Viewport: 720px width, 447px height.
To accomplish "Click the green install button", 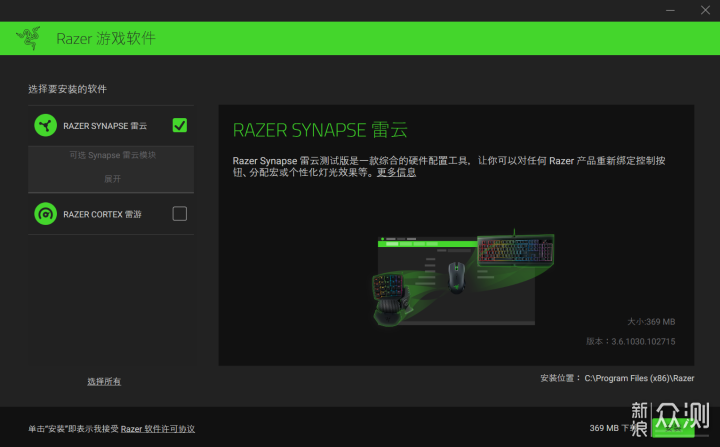I will [x=673, y=428].
